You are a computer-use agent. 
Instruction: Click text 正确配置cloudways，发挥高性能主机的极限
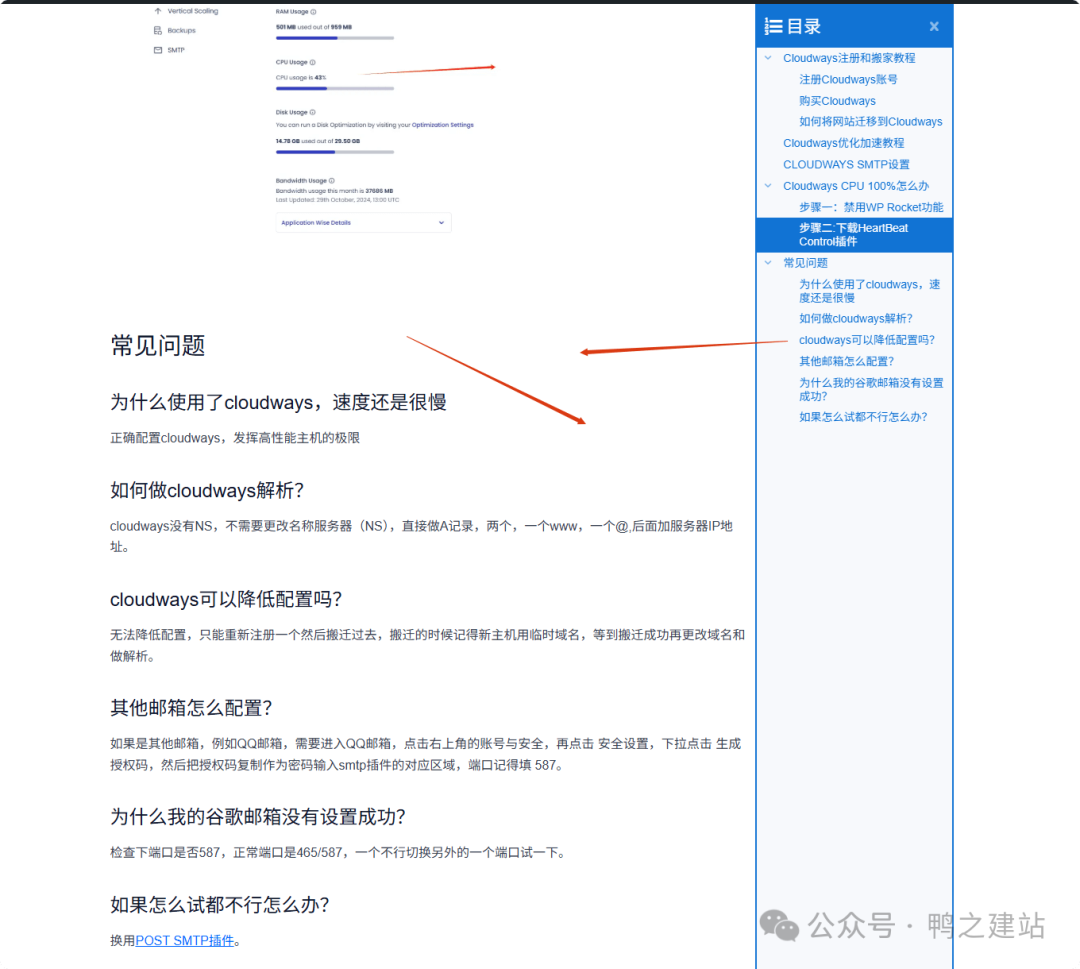pyautogui.click(x=235, y=438)
